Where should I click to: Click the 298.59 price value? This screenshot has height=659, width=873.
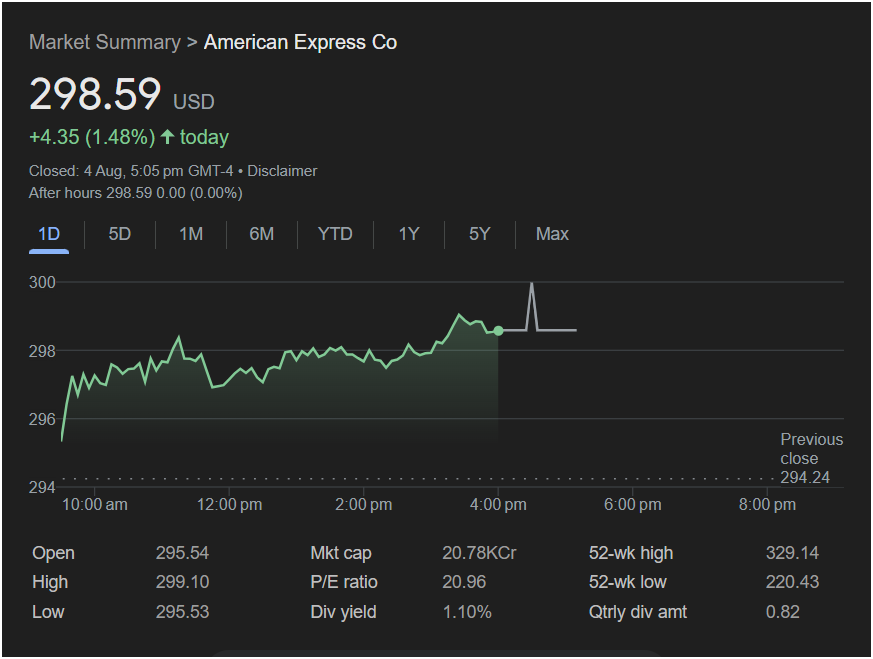pyautogui.click(x=95, y=94)
